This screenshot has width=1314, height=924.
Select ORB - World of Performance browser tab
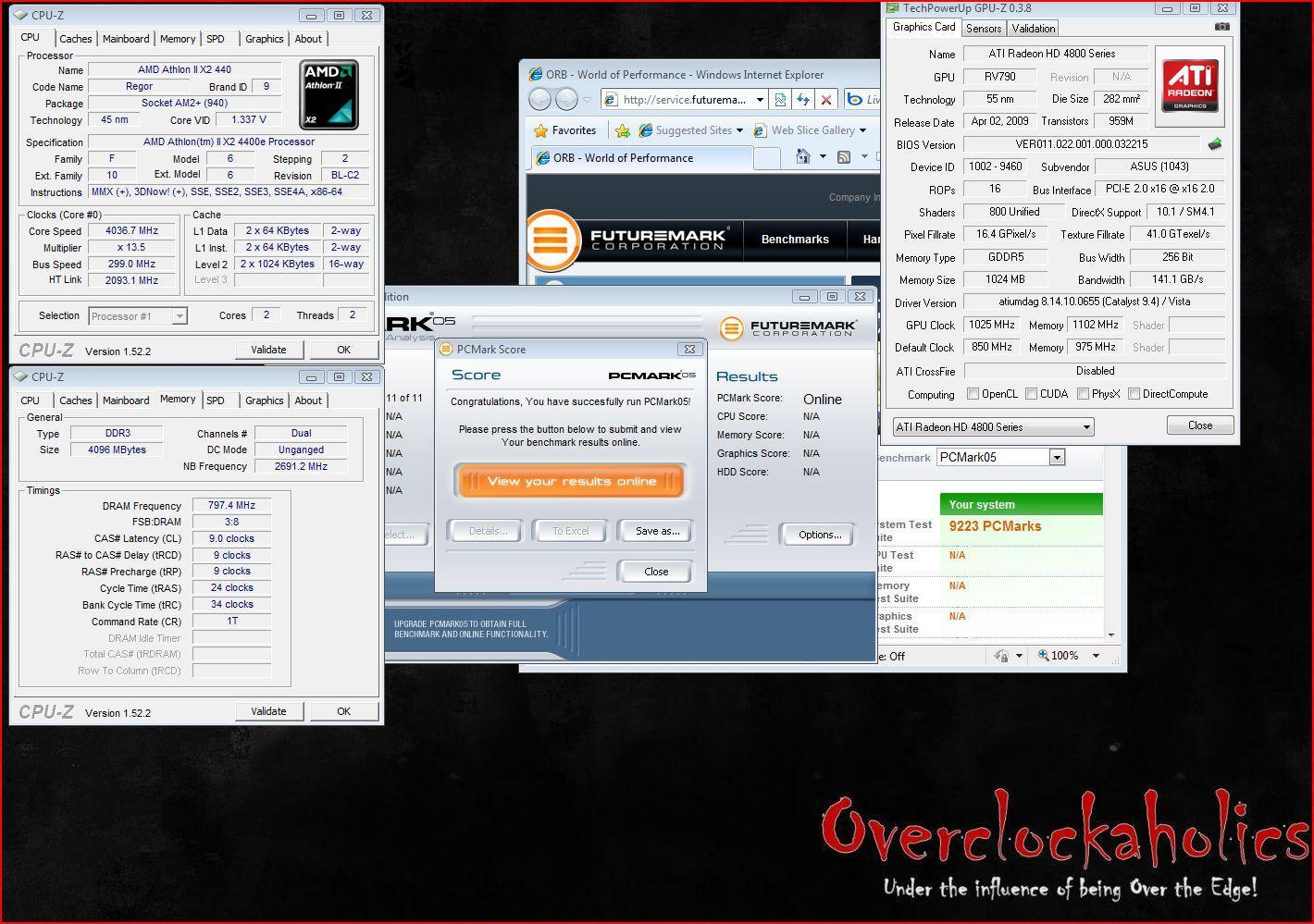pos(642,158)
